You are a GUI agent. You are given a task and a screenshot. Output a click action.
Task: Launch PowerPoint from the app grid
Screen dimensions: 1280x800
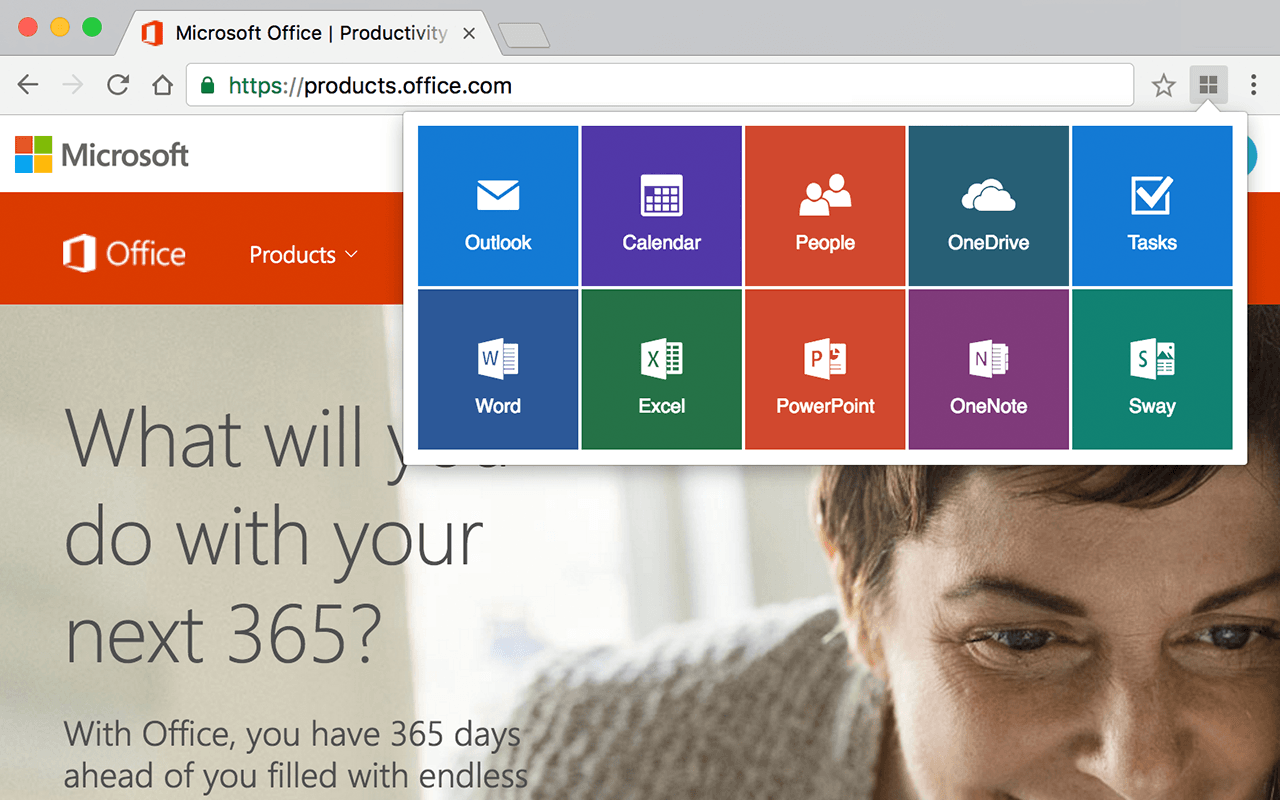tap(825, 370)
